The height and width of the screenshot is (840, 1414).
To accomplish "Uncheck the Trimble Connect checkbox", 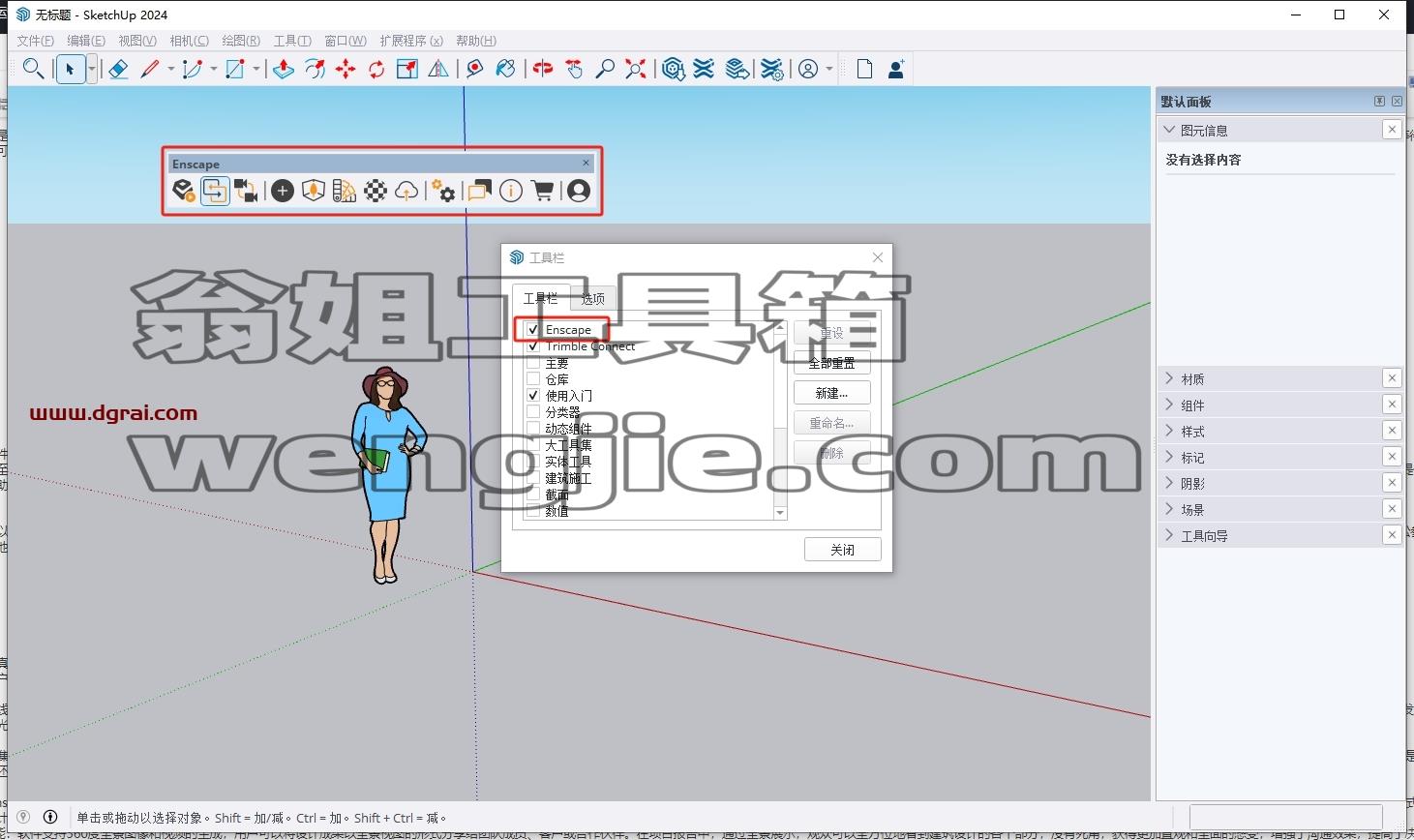I will 533,346.
